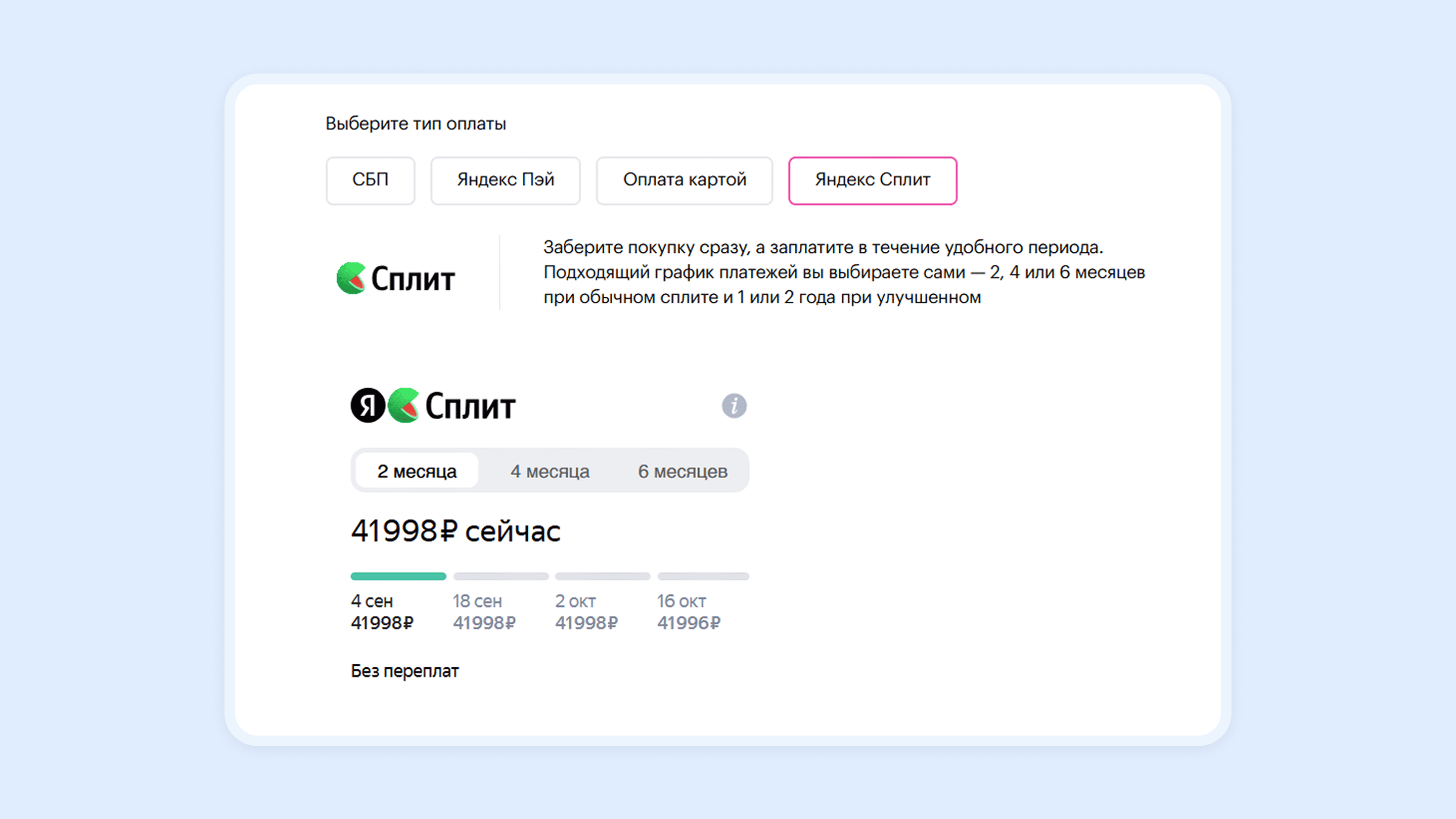
Task: Click the 41998₽ сейчас heading
Action: point(456,531)
